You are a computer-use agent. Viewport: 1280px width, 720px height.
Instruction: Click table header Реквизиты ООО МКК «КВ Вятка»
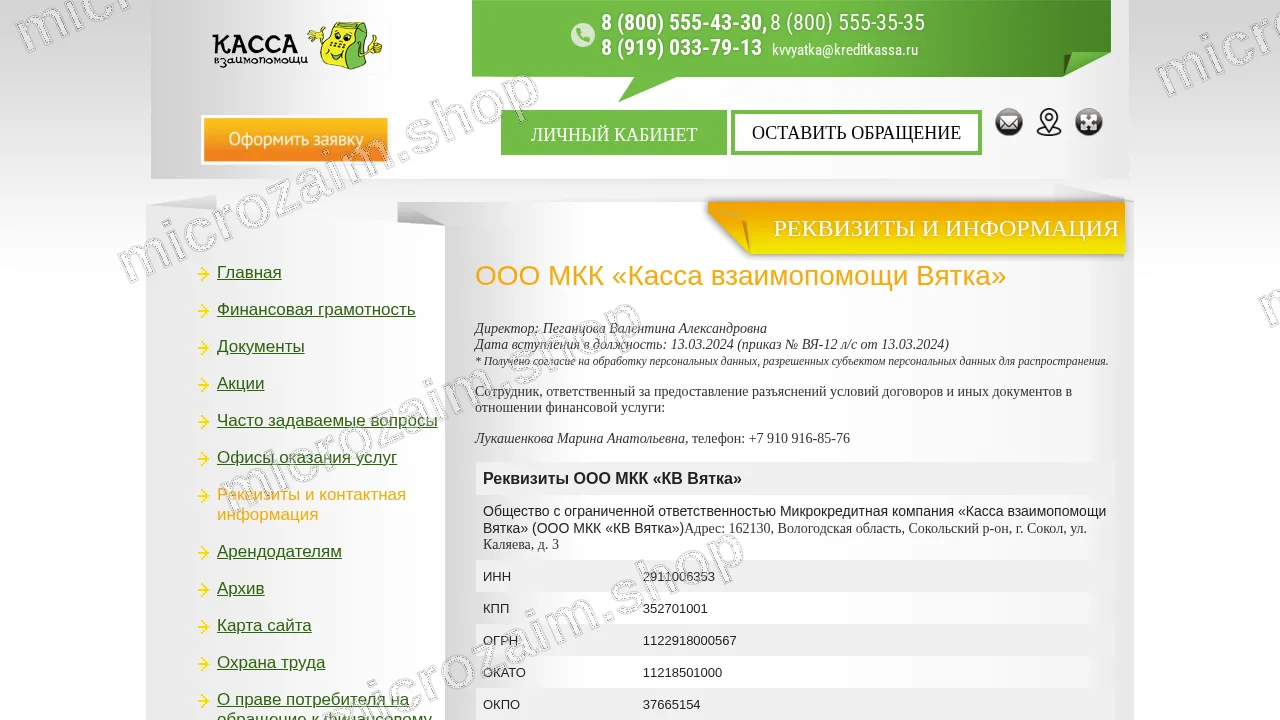tap(612, 479)
